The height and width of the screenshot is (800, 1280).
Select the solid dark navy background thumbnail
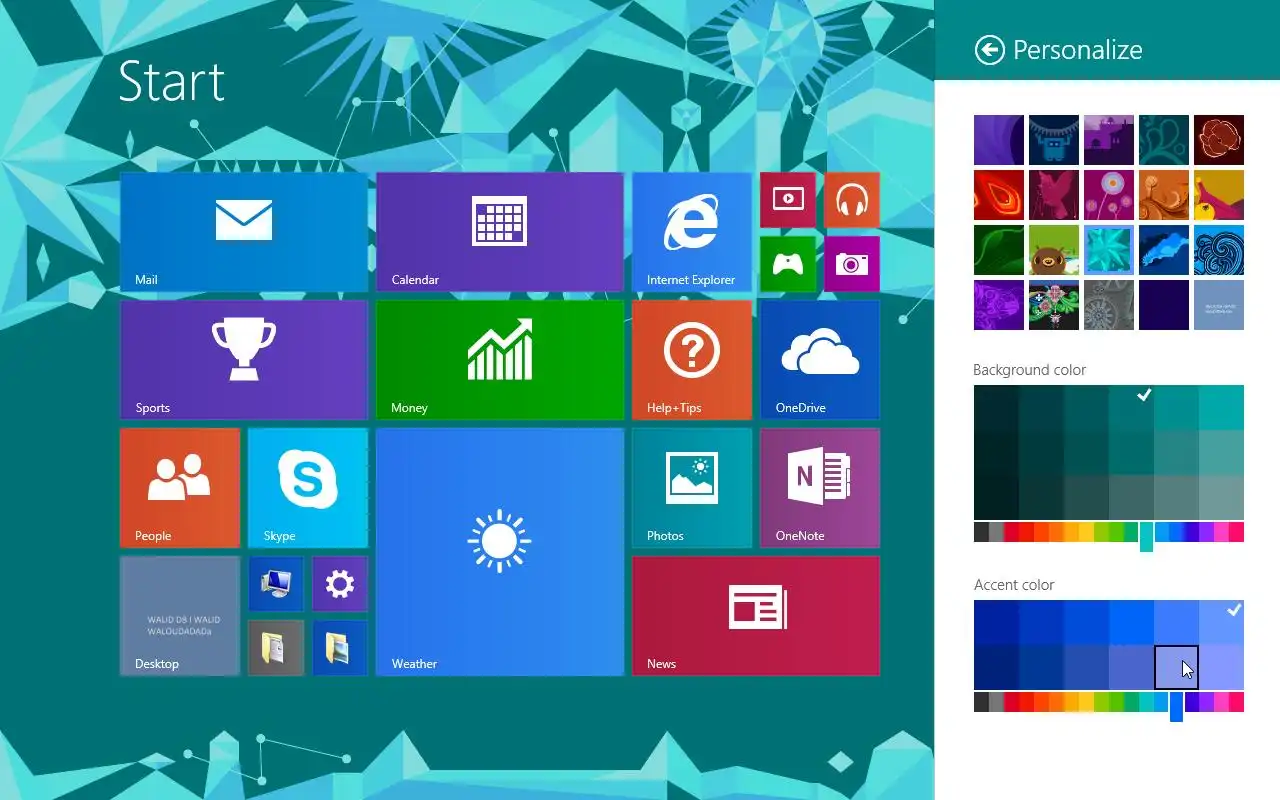(1164, 305)
